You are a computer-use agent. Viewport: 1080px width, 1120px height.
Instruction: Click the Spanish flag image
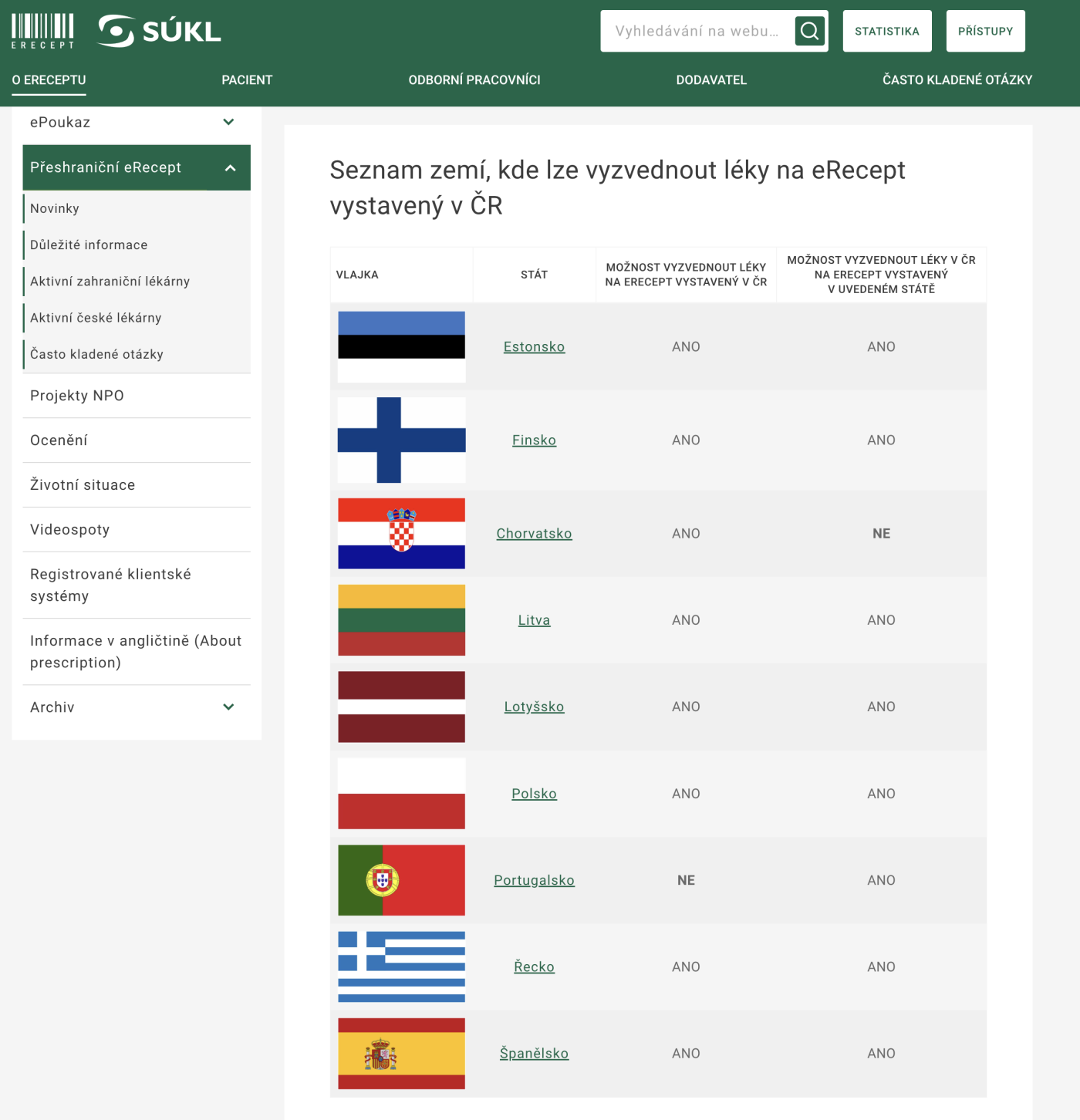point(401,1054)
